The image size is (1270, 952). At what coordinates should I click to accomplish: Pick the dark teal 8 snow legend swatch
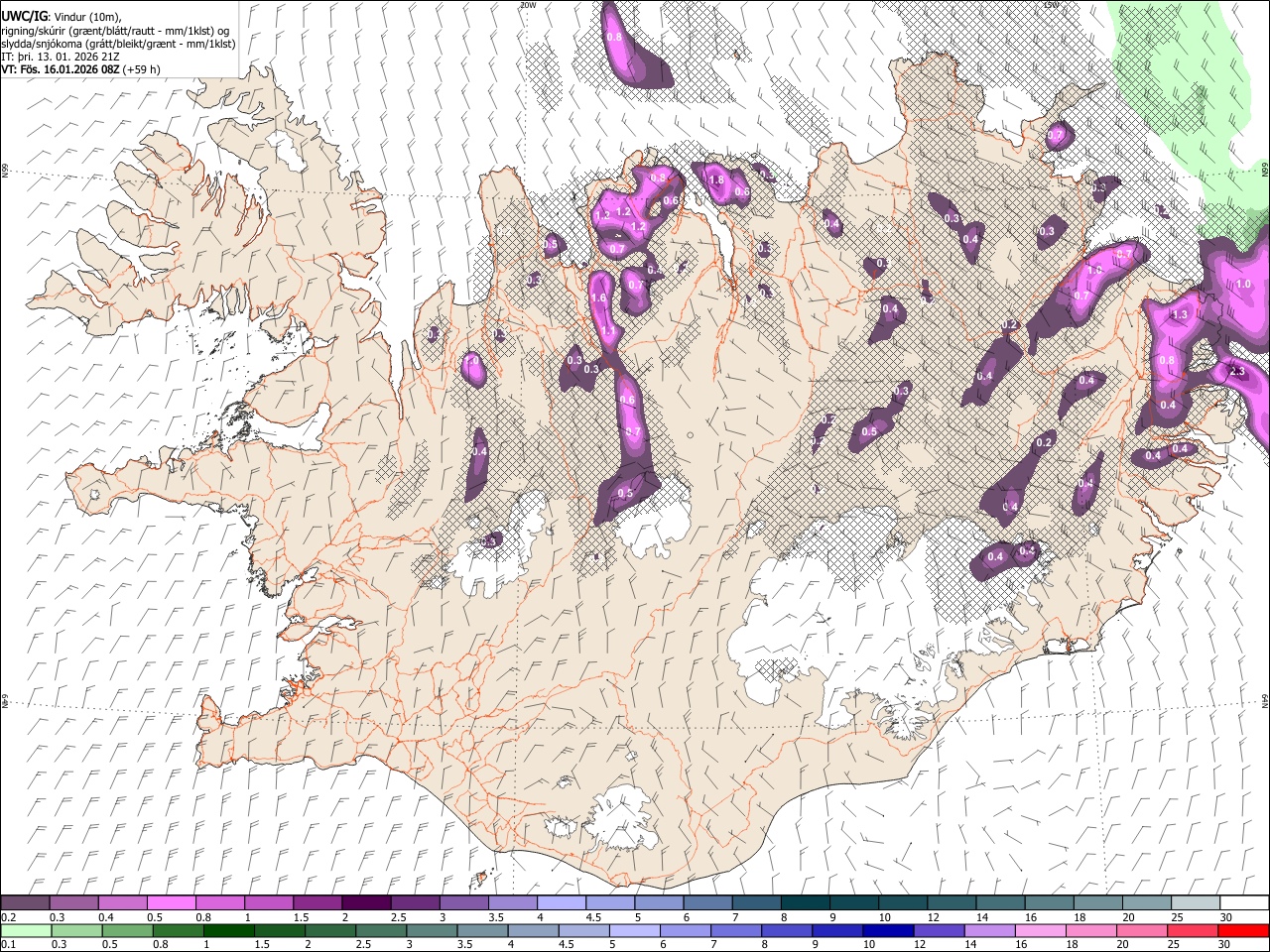pyautogui.click(x=806, y=902)
